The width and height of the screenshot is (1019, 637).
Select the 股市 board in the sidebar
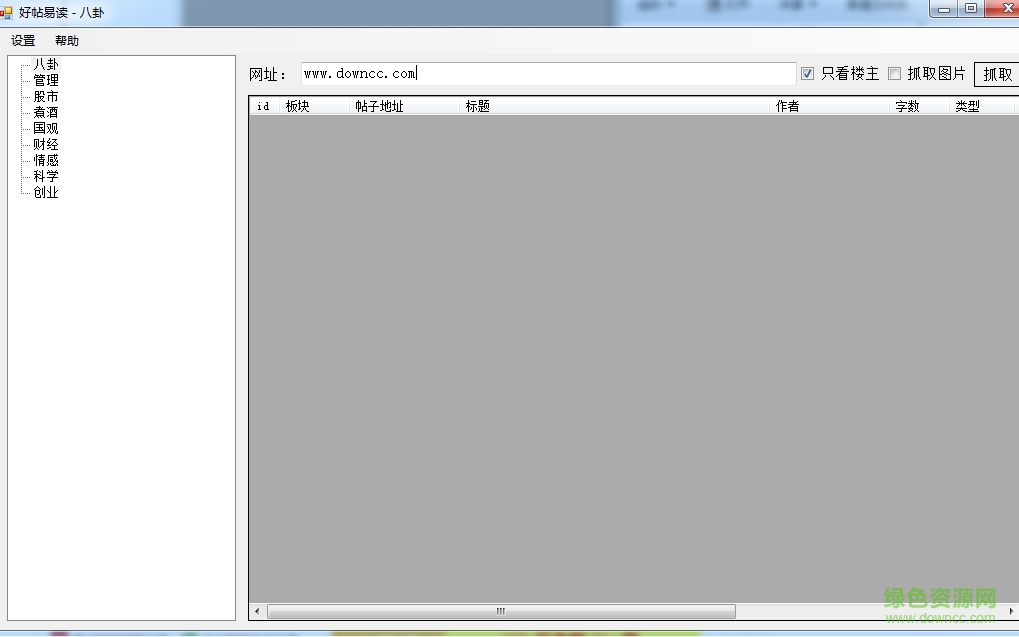coord(44,96)
